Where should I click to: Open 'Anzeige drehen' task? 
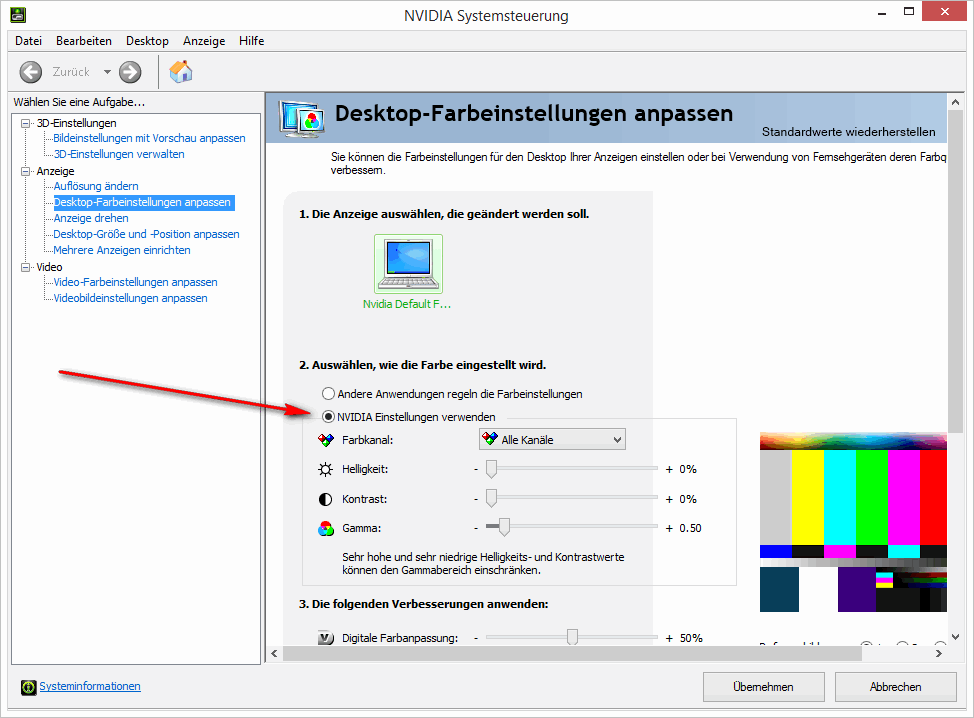click(x=91, y=219)
